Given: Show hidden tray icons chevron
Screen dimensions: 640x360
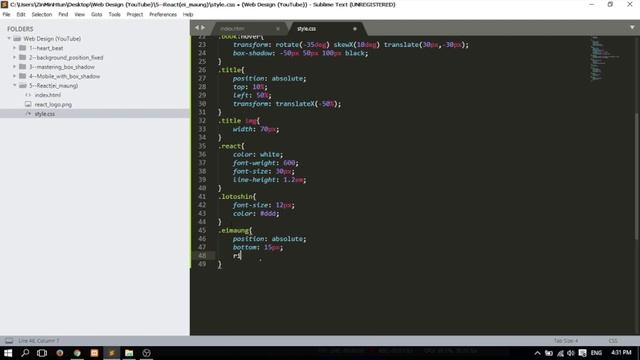Looking at the screenshot, I should click(537, 353).
